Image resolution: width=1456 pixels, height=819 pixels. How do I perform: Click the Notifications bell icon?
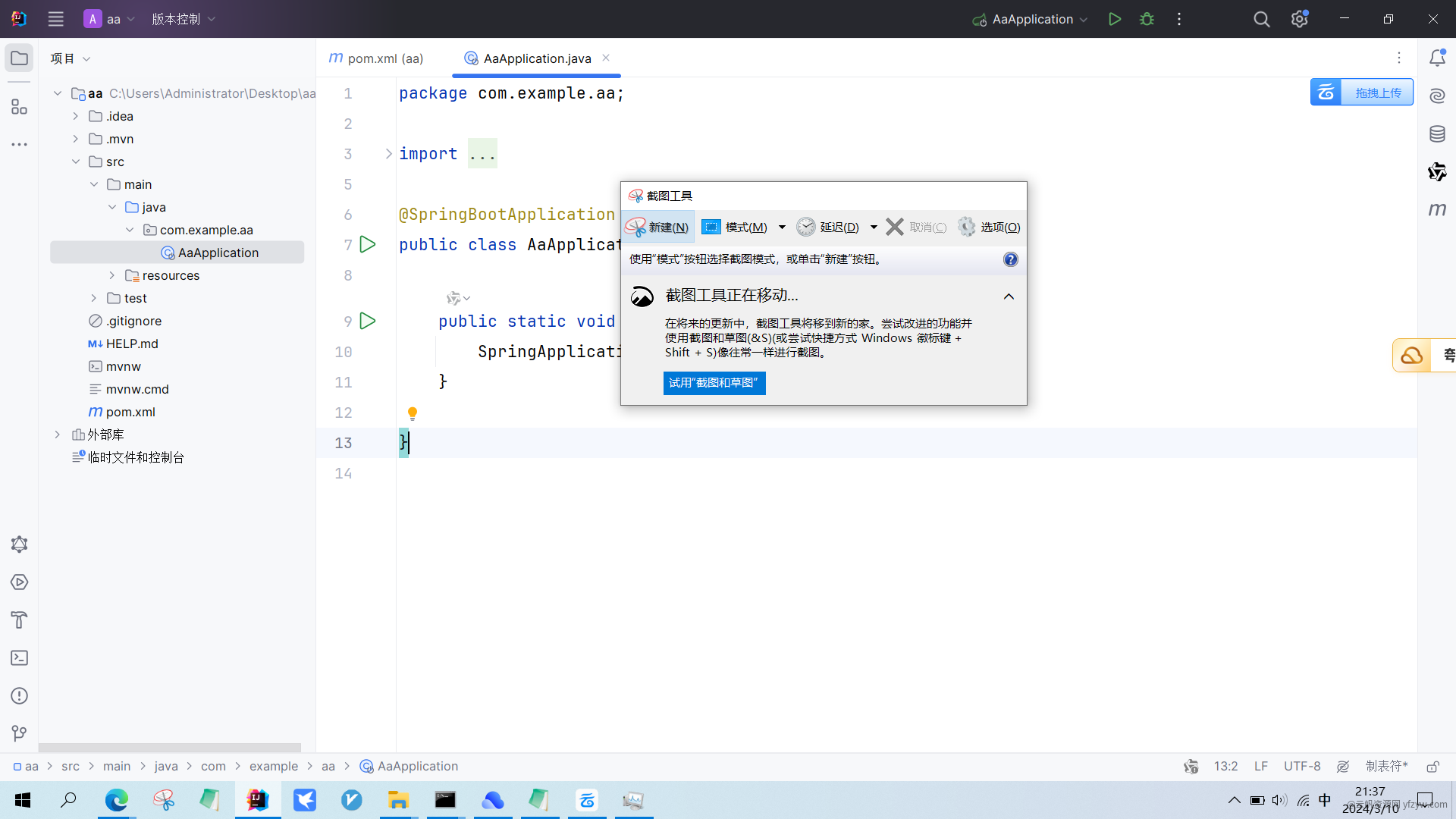click(1437, 58)
